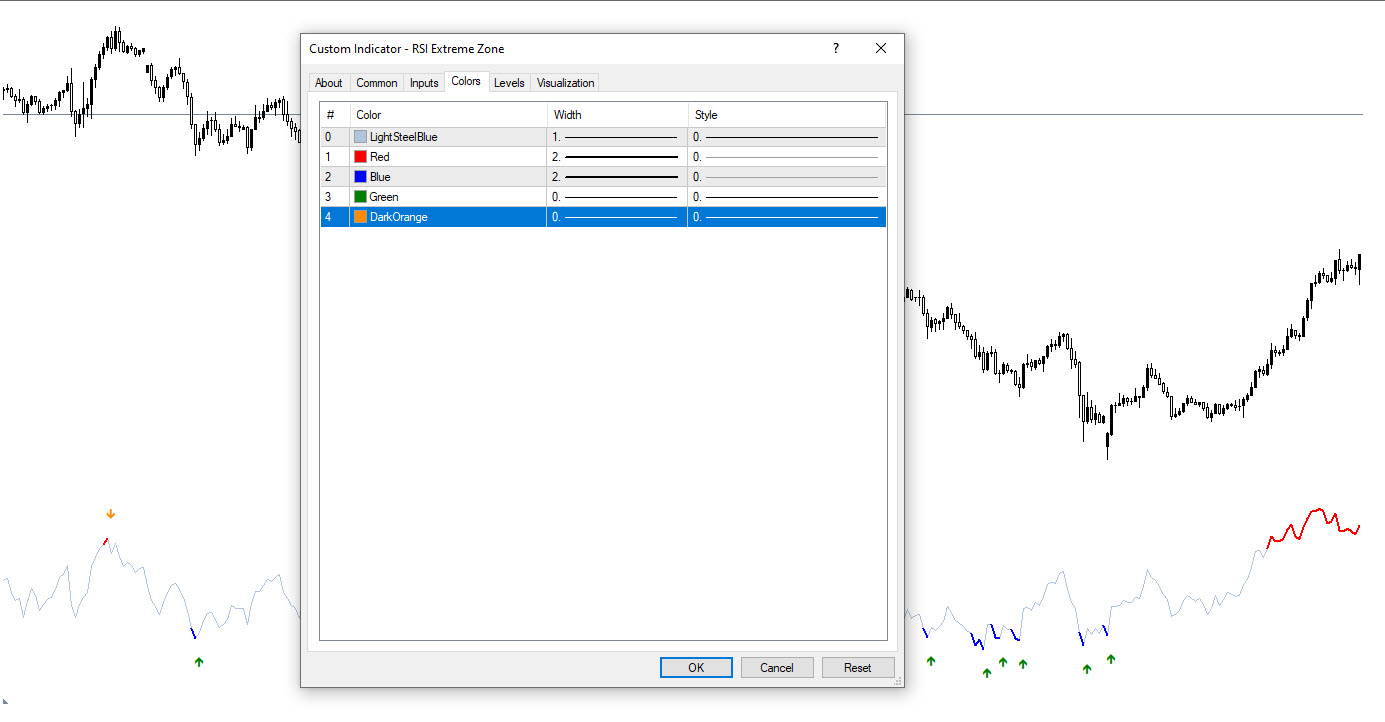Viewport: 1385px width, 722px height.
Task: Click the Width column header
Action: point(617,115)
